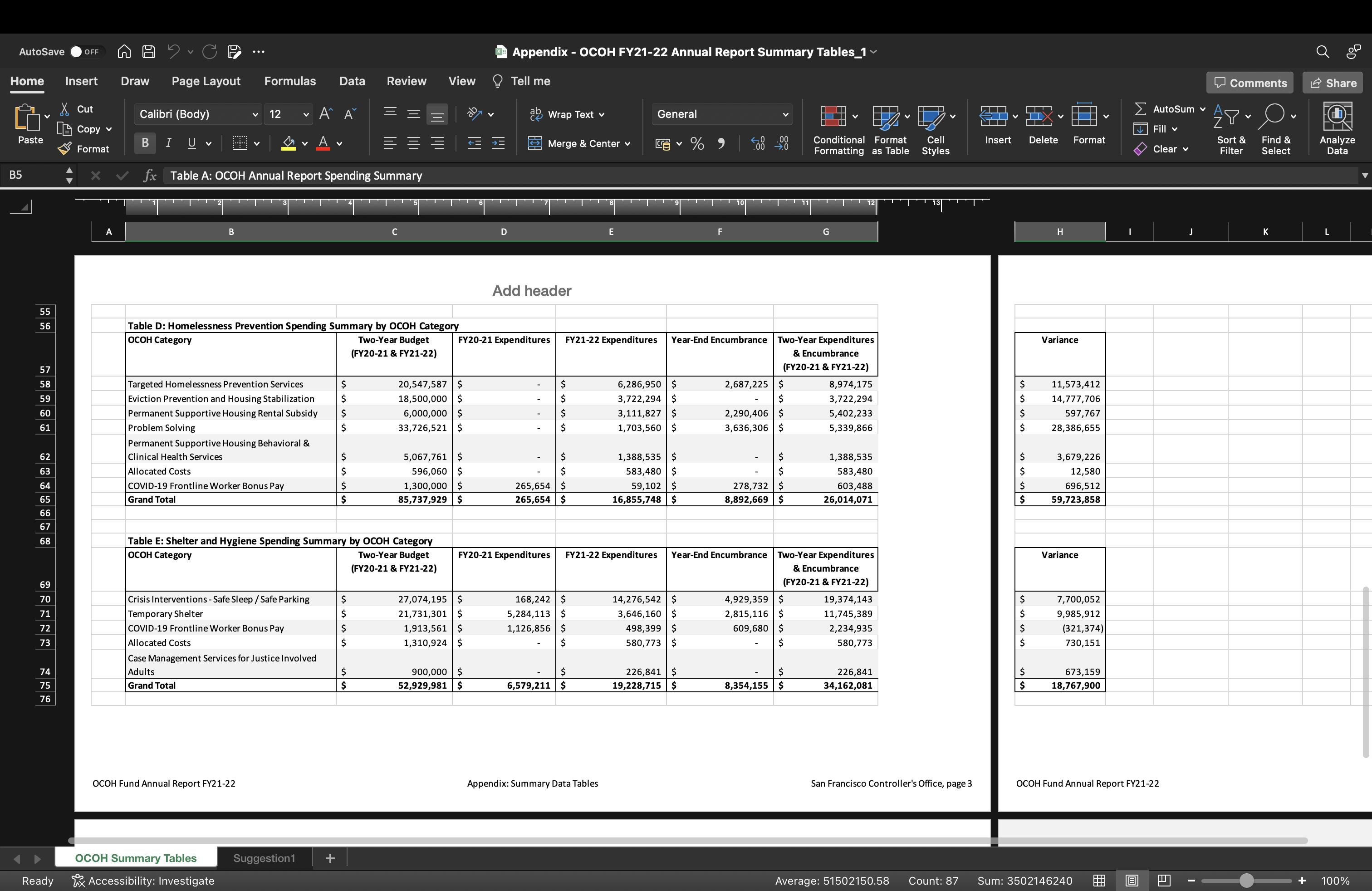Select the italic formatting icon
This screenshot has width=1372, height=891.
point(168,143)
